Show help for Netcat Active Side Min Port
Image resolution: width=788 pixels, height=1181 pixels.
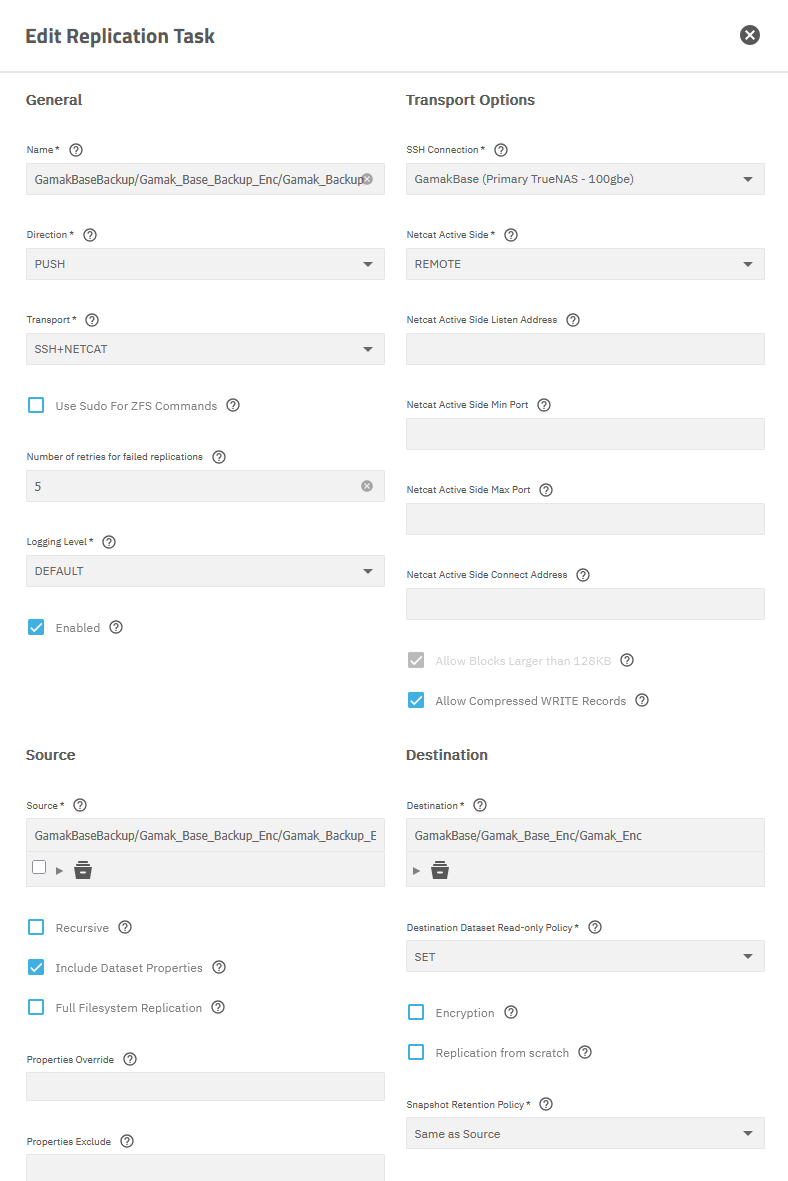point(544,405)
